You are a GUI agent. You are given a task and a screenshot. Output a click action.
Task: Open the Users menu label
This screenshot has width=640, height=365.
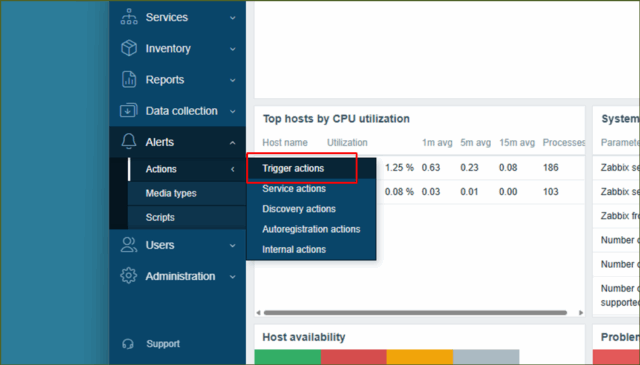pyautogui.click(x=160, y=245)
